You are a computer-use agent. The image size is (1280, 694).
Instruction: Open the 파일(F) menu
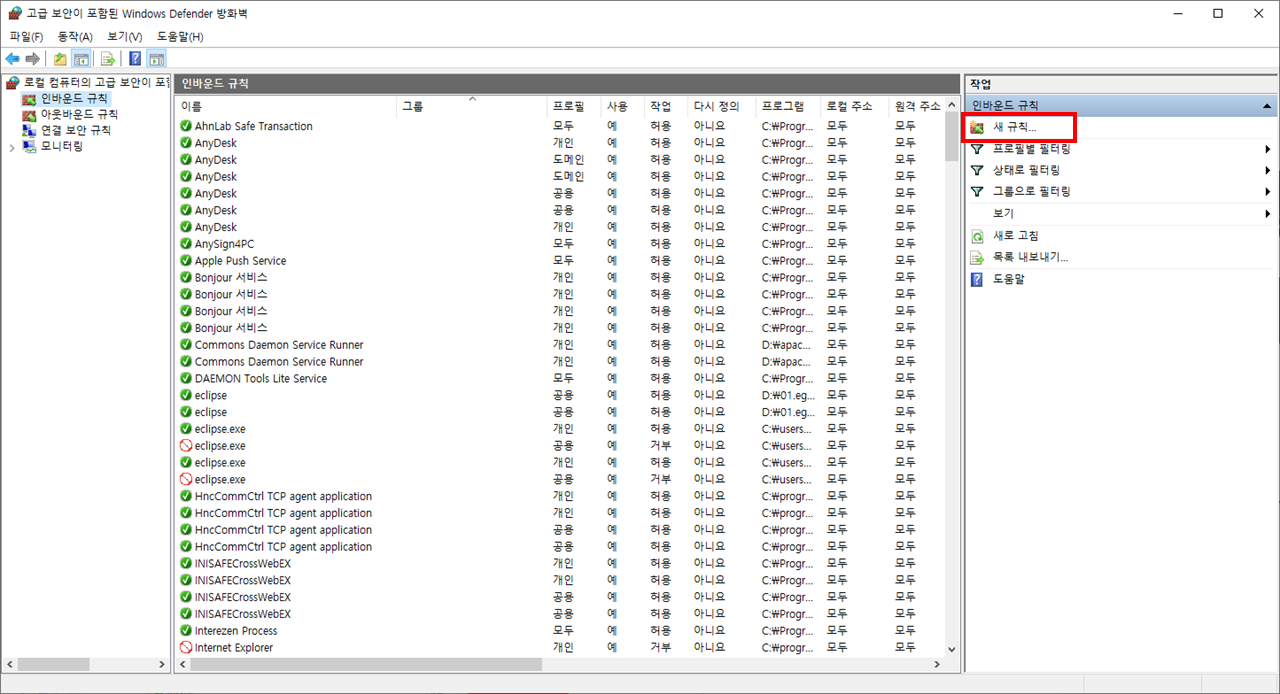point(26,36)
